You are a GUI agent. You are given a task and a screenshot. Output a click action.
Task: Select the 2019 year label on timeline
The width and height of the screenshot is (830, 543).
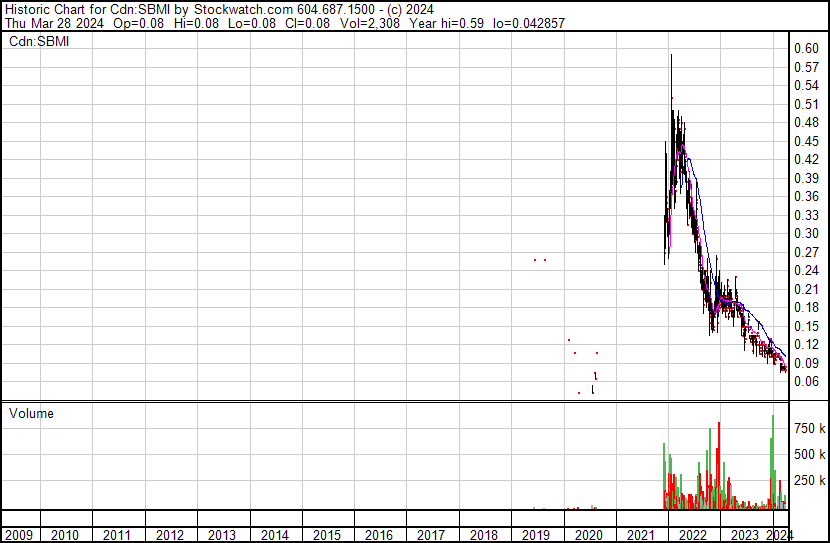click(536, 535)
